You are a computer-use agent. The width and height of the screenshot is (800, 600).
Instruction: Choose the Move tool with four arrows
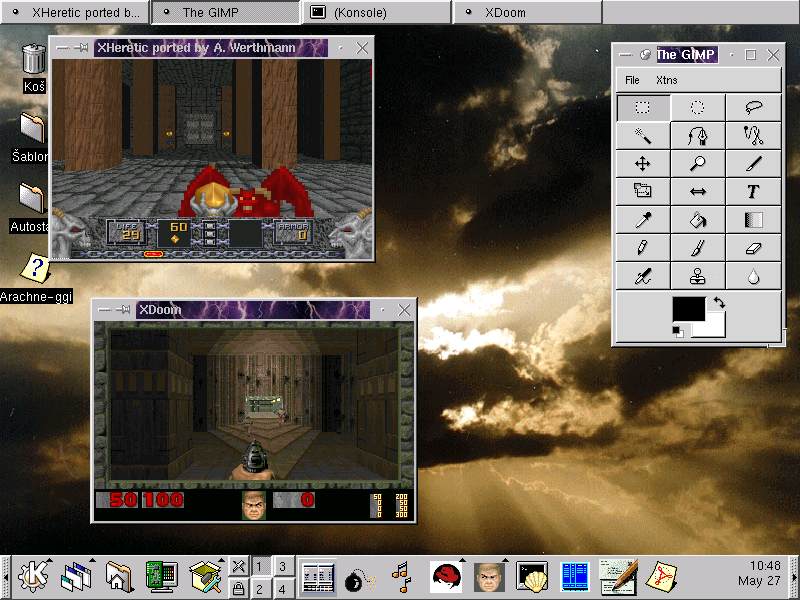point(643,164)
